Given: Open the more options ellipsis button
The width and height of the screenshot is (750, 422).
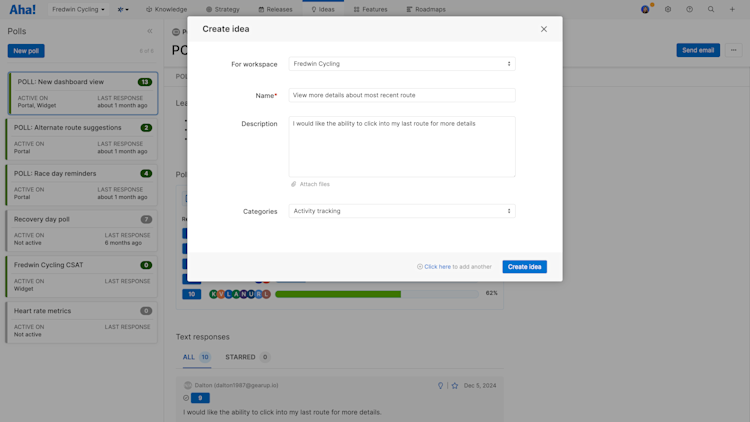Looking at the screenshot, I should [x=733, y=50].
